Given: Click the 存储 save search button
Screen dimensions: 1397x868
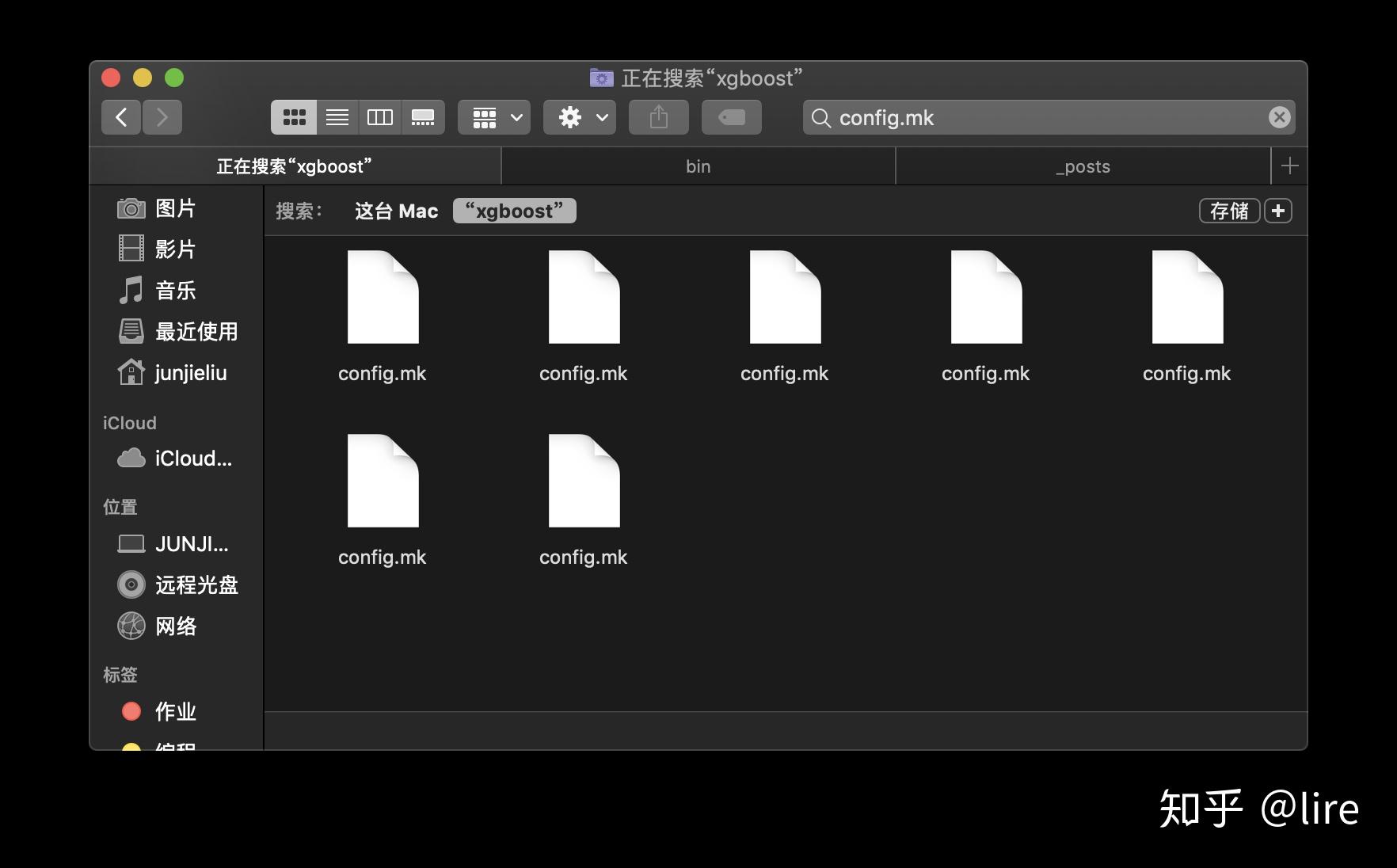Looking at the screenshot, I should (x=1229, y=211).
